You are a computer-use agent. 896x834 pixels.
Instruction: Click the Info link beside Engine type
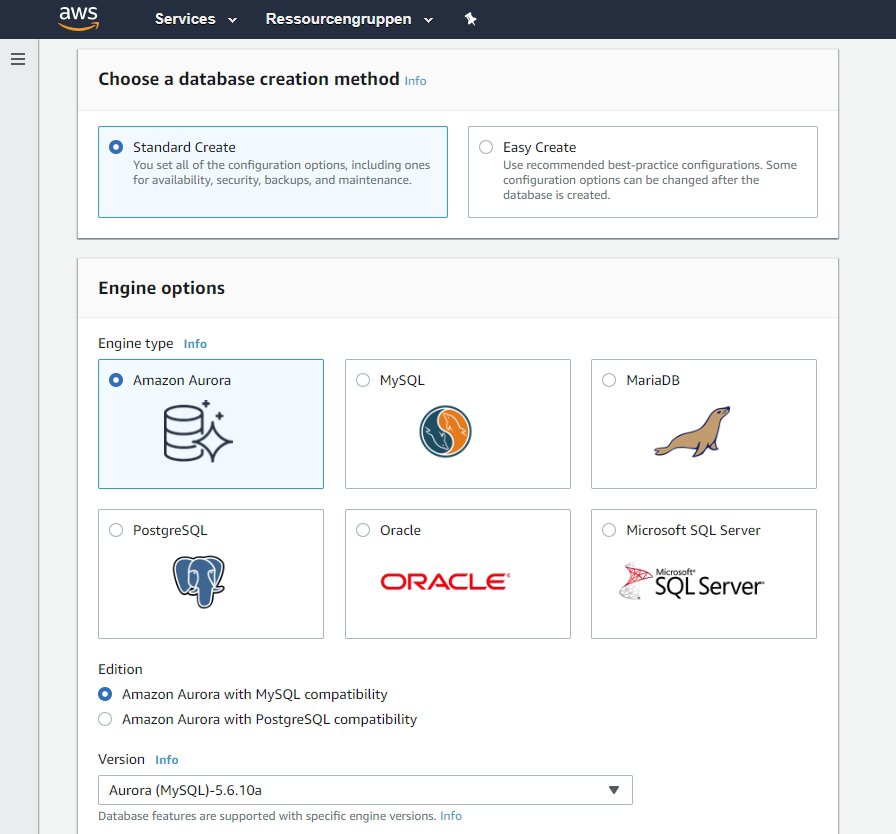195,343
